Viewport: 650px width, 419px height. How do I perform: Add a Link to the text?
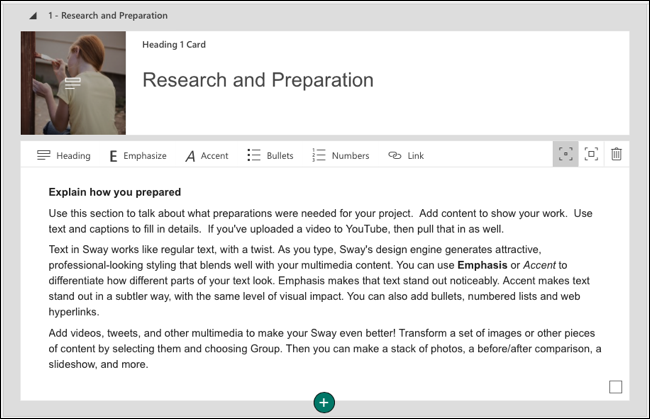coord(406,155)
